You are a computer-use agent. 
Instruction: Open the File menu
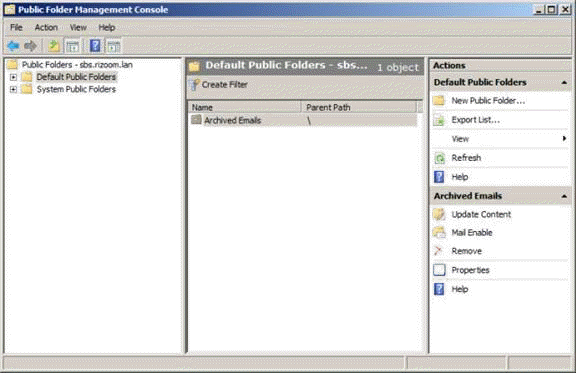(x=16, y=28)
